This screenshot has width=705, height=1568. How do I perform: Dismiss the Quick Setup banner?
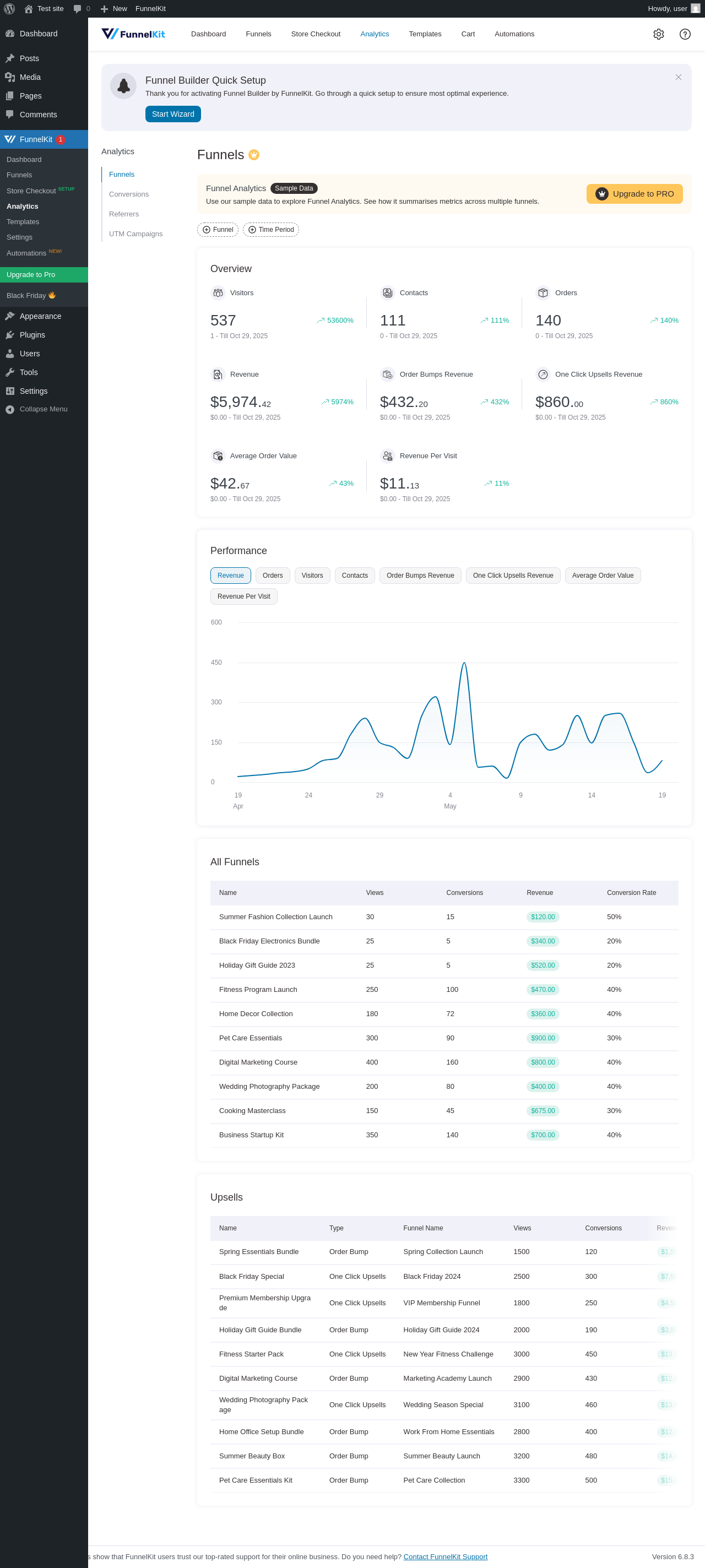(677, 77)
